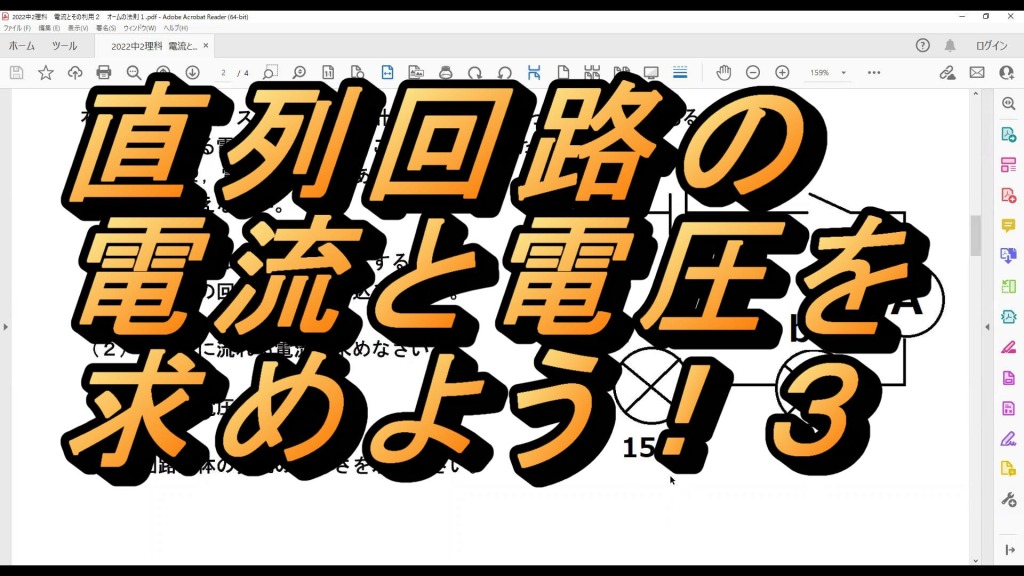Bookmark the file with the star icon
The height and width of the screenshot is (576, 1024).
point(46,73)
